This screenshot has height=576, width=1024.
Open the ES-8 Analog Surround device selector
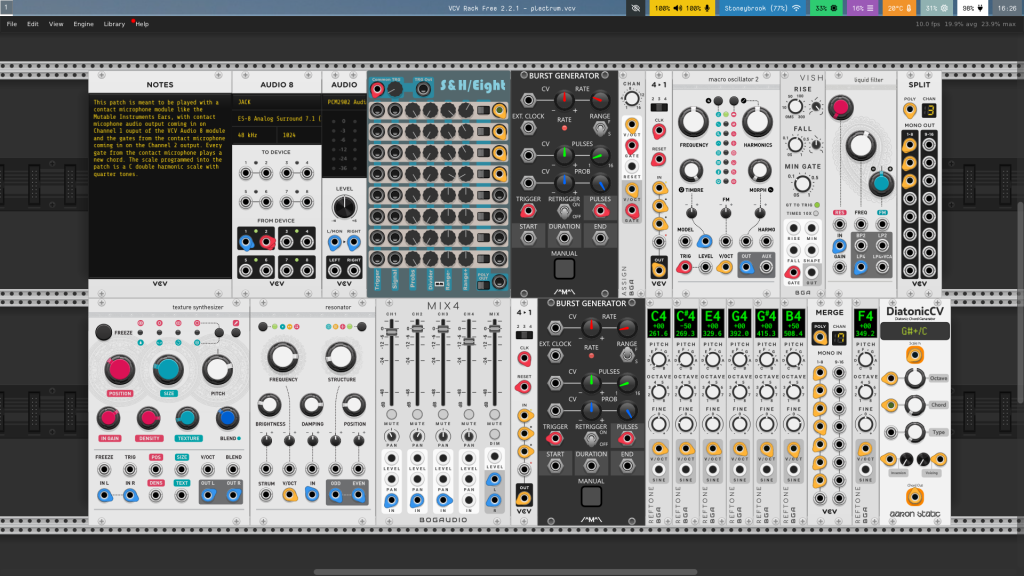[x=276, y=119]
